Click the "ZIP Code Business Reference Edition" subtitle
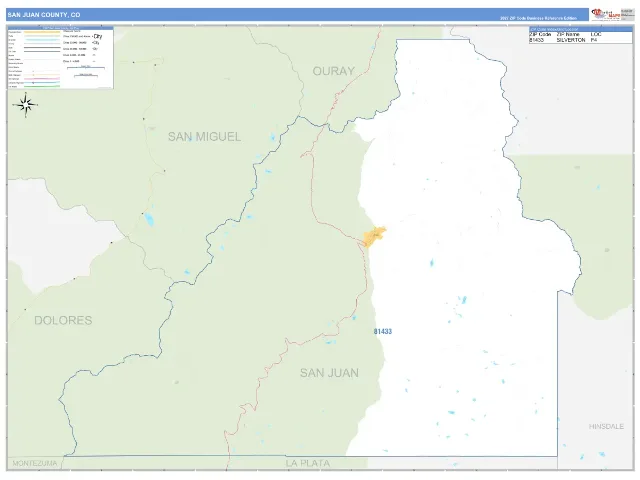The width and height of the screenshot is (640, 480). coord(538,18)
